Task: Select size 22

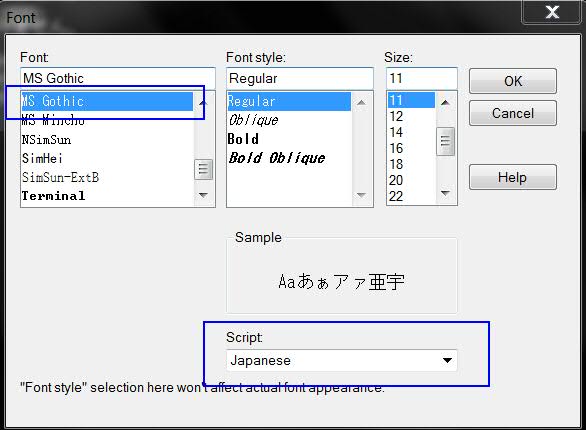Action: pos(411,196)
